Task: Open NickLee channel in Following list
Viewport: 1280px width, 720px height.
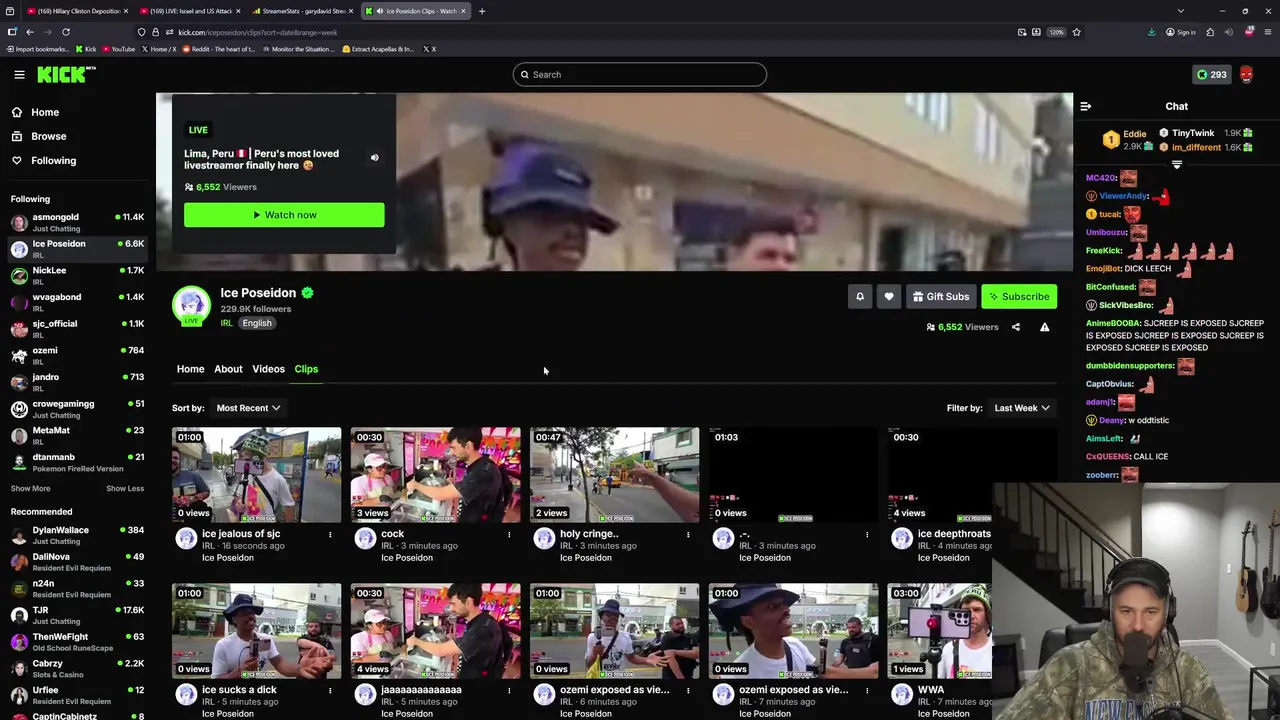Action: (76, 275)
